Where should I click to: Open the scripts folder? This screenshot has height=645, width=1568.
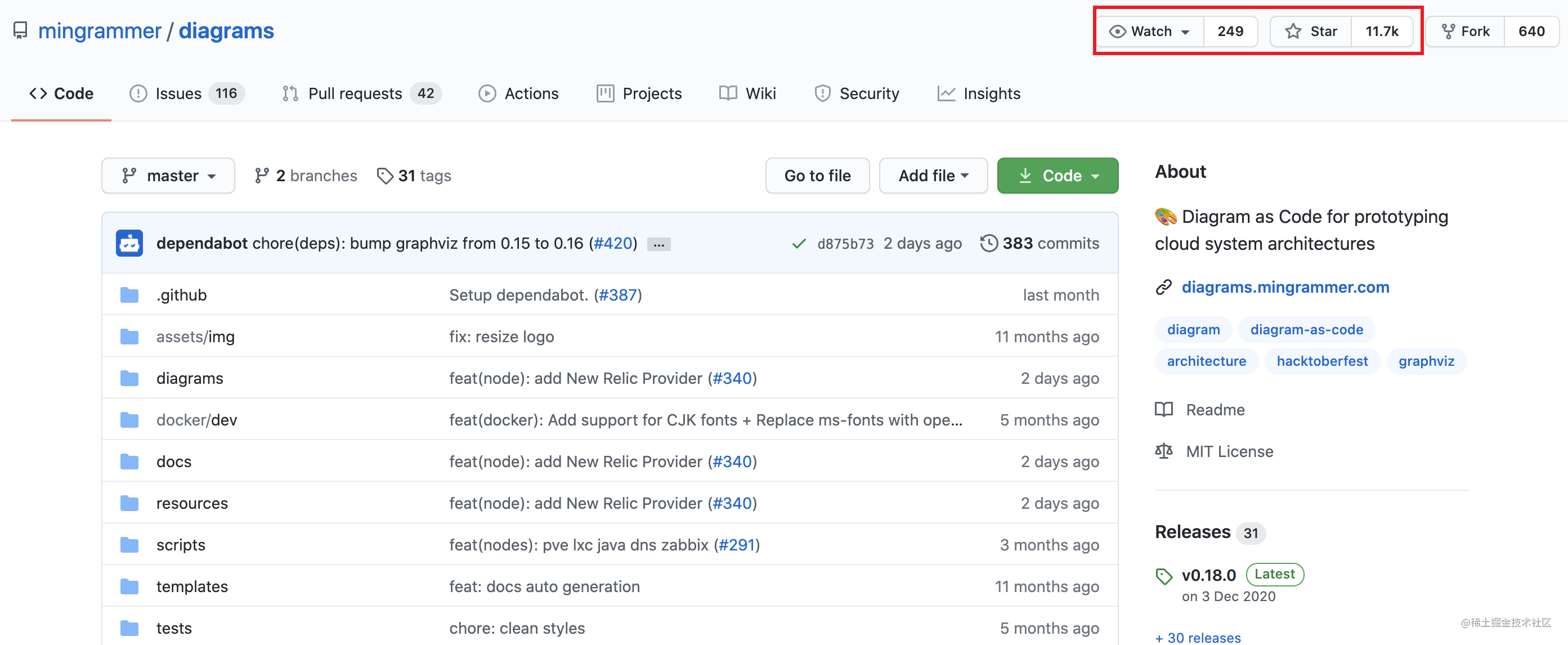pos(181,545)
